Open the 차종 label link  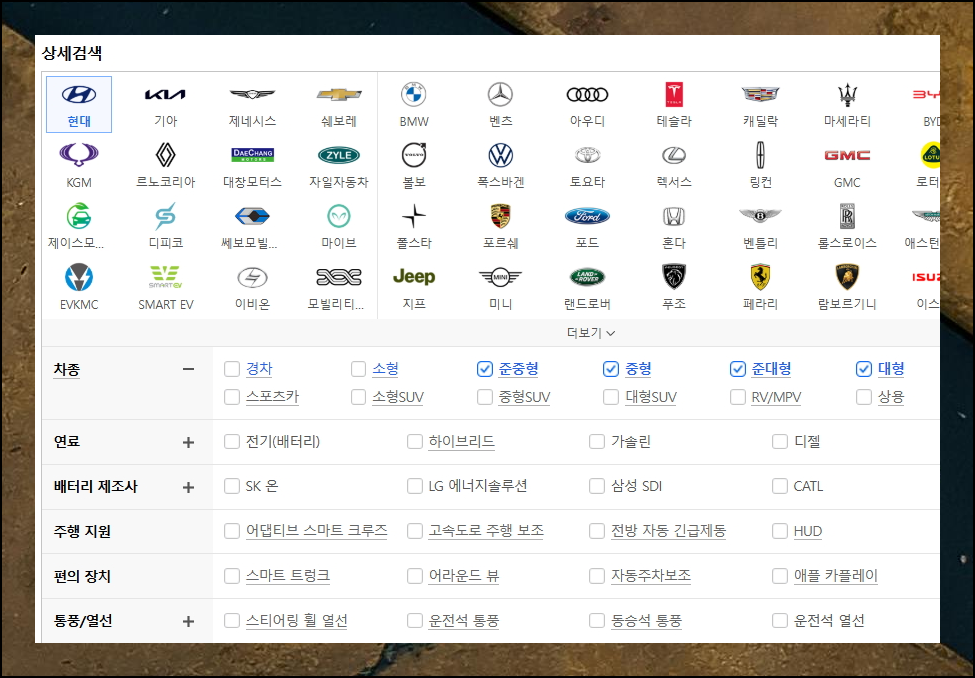pos(67,369)
